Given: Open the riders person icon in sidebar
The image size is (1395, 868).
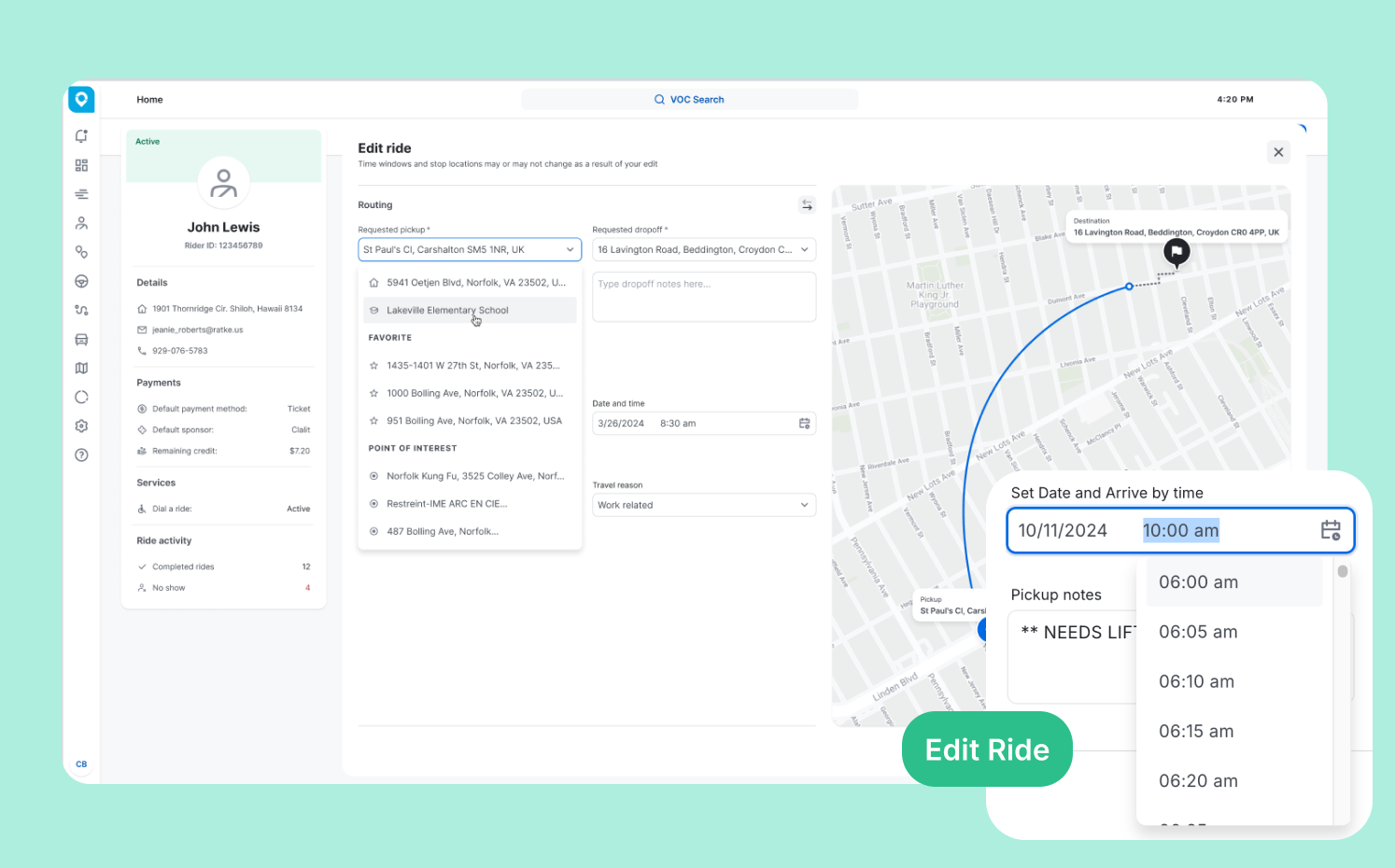Looking at the screenshot, I should [81, 223].
